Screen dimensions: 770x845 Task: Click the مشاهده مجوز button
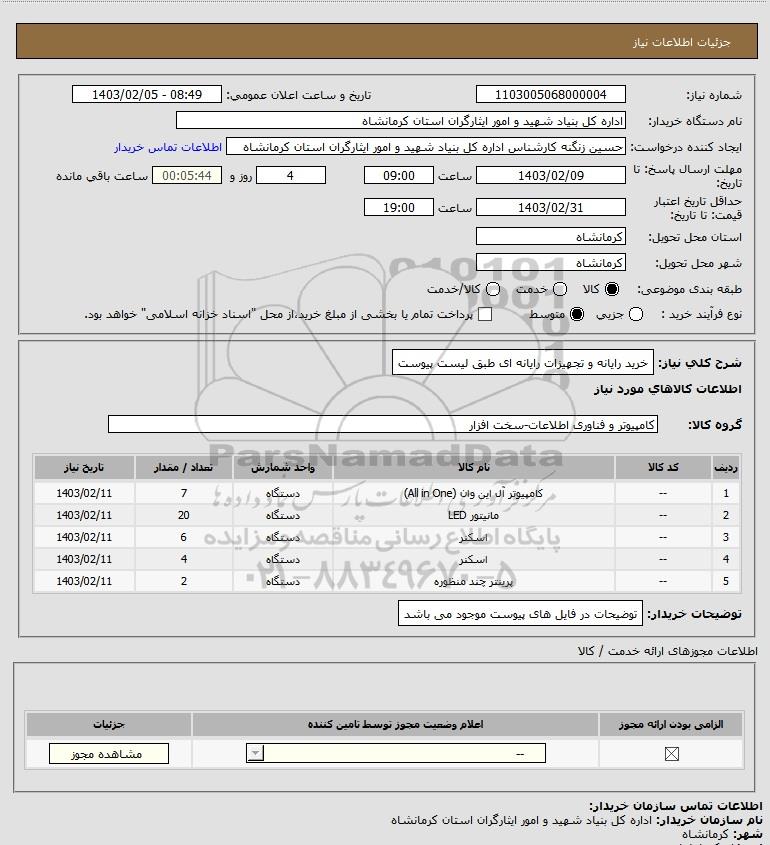tap(108, 753)
